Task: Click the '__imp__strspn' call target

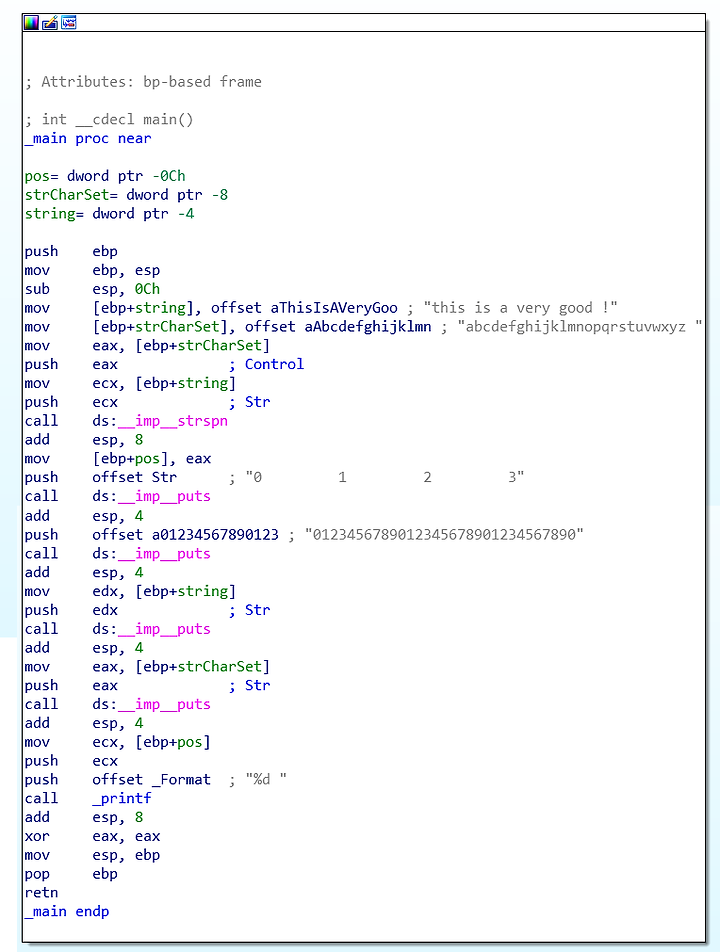Action: point(173,421)
